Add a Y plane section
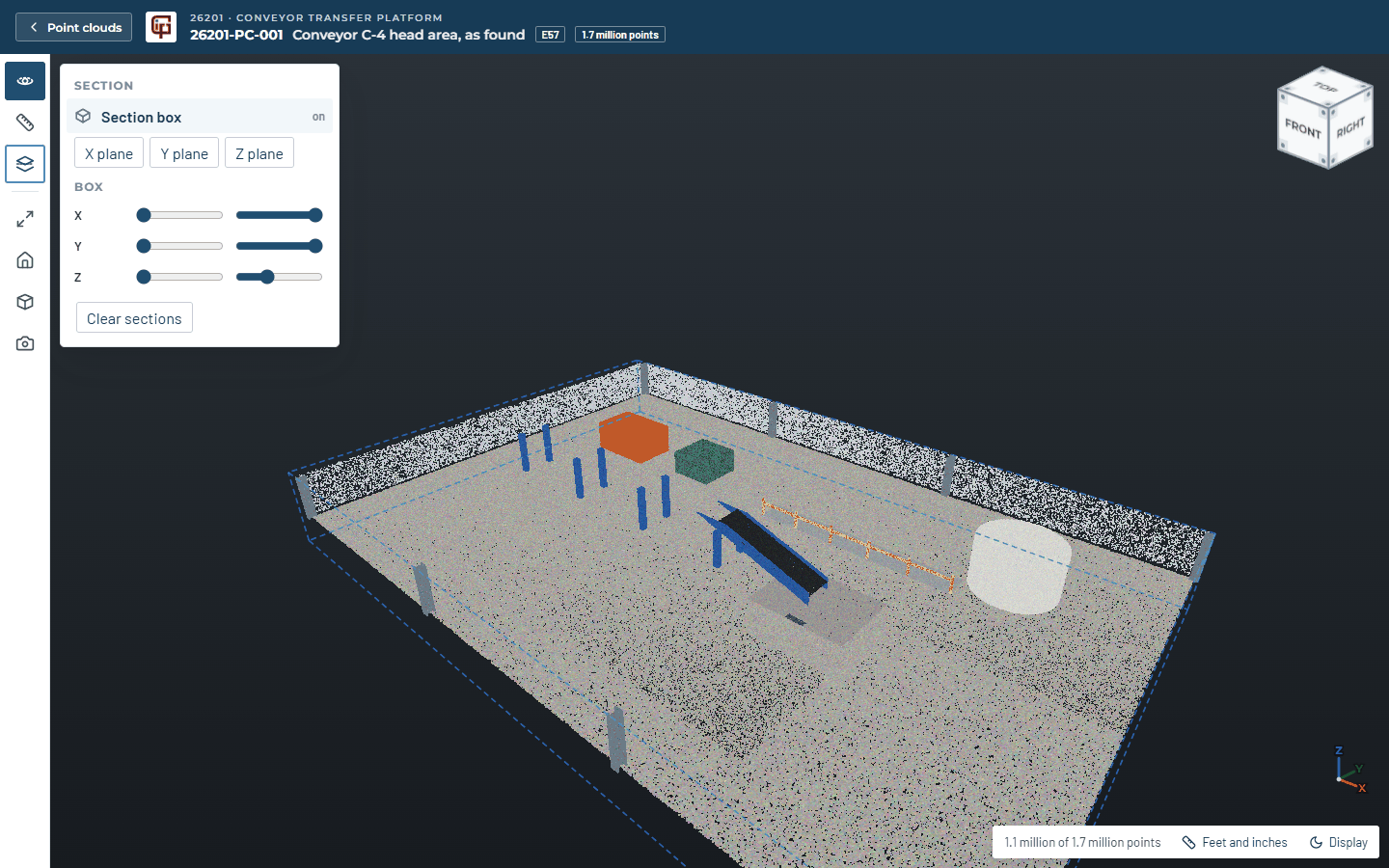1389x868 pixels. click(184, 153)
